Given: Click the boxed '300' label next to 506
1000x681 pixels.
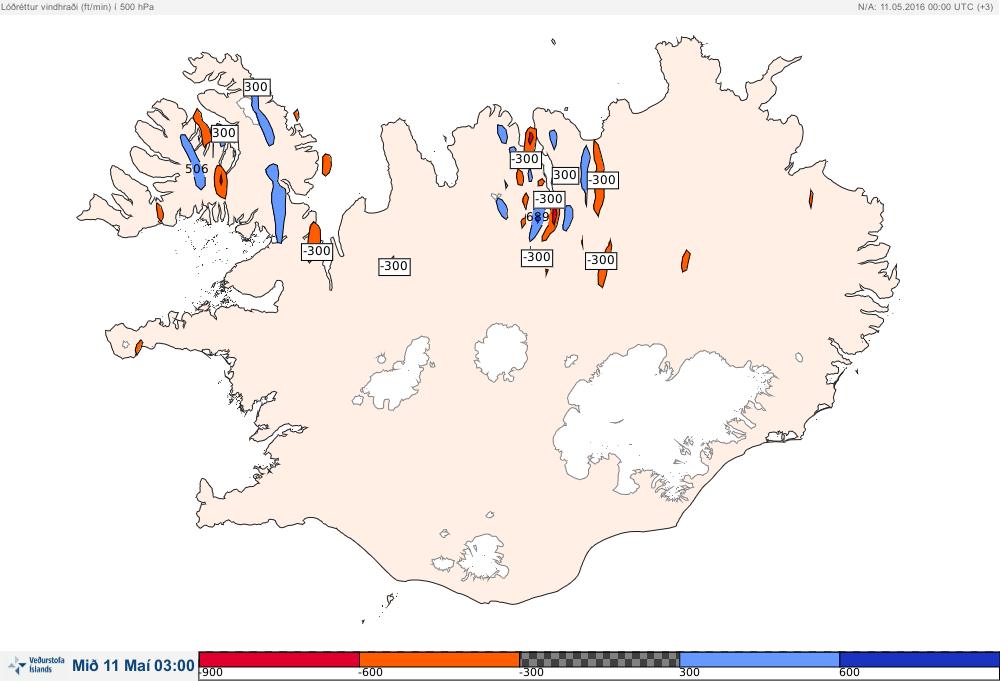Looking at the screenshot, I should coord(224,133).
